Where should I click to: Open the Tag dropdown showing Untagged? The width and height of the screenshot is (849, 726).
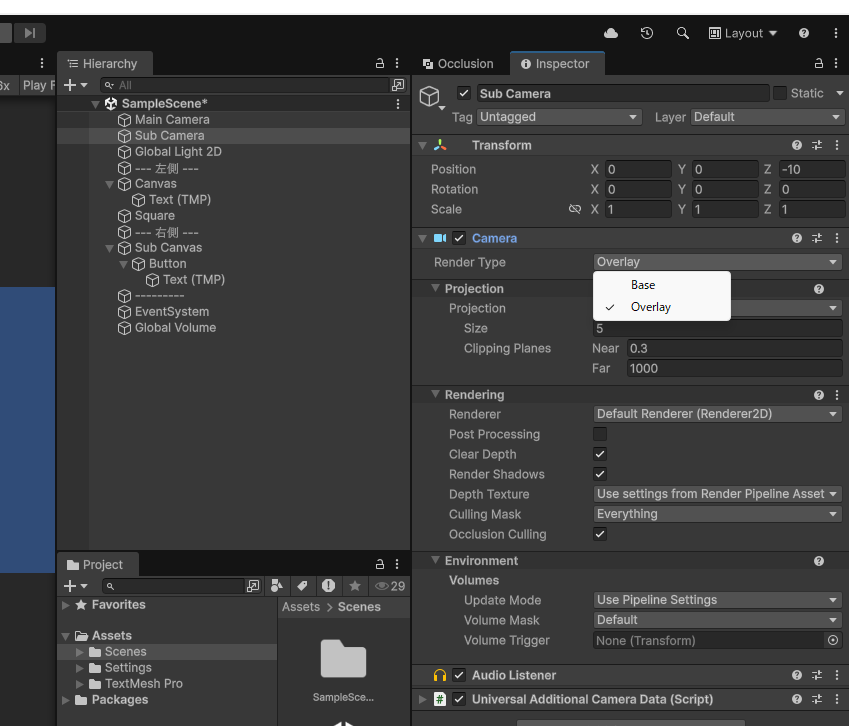pos(558,117)
